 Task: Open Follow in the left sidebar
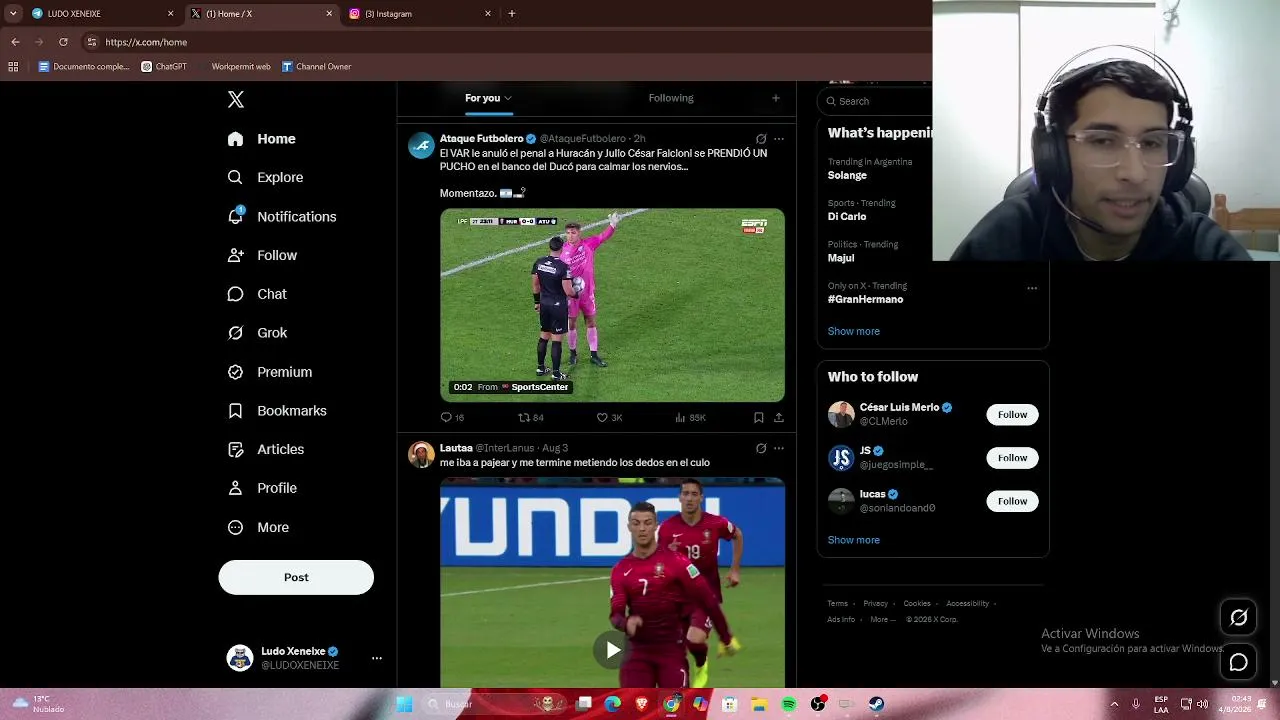pos(262,255)
